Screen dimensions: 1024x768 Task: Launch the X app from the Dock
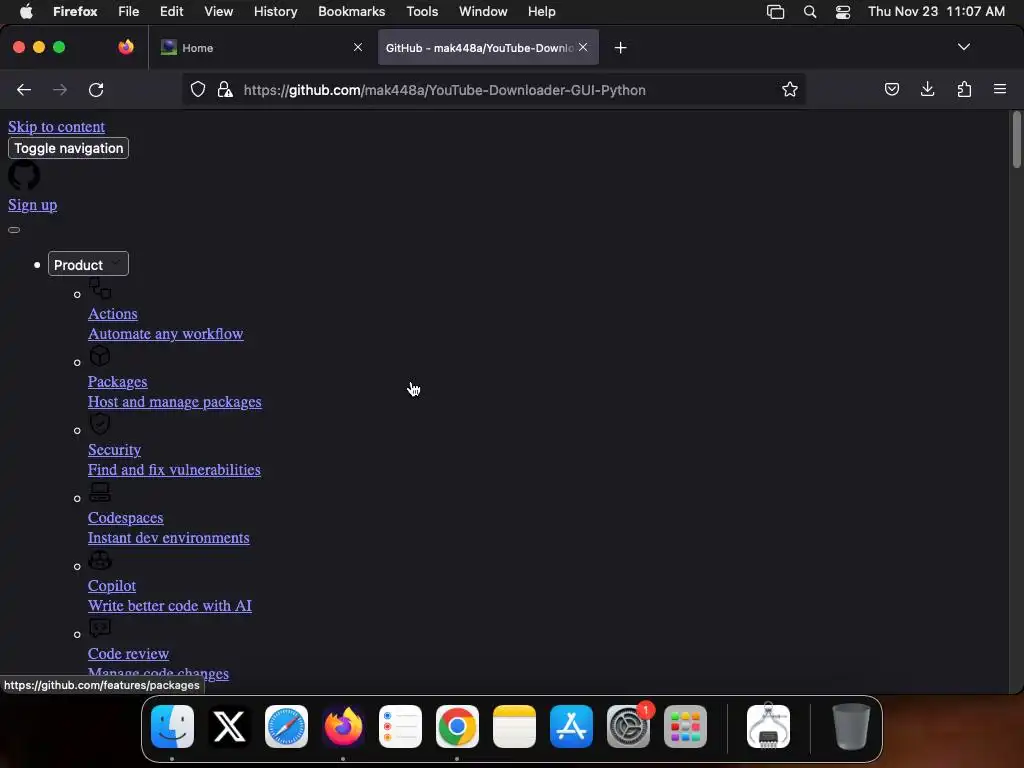pyautogui.click(x=229, y=726)
